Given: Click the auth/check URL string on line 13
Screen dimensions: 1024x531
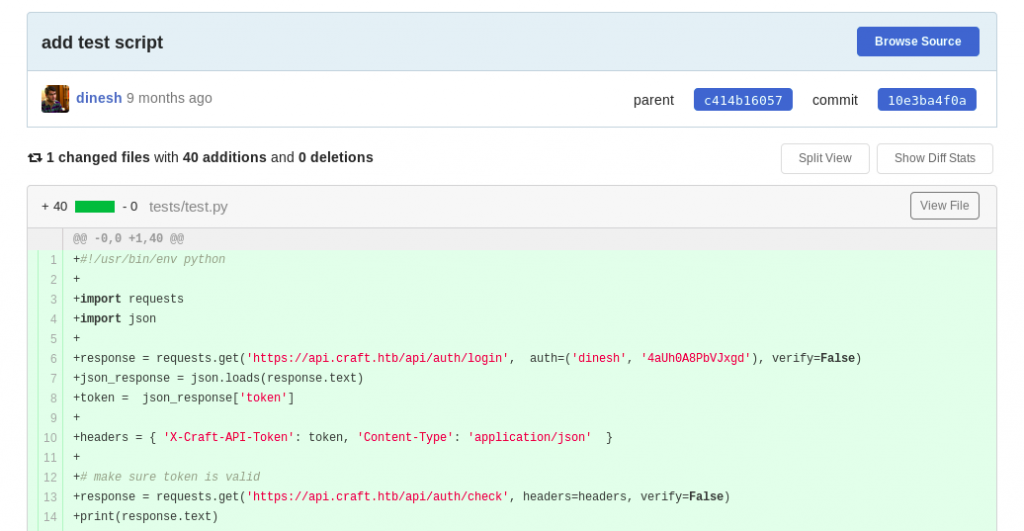Looking at the screenshot, I should pos(377,496).
